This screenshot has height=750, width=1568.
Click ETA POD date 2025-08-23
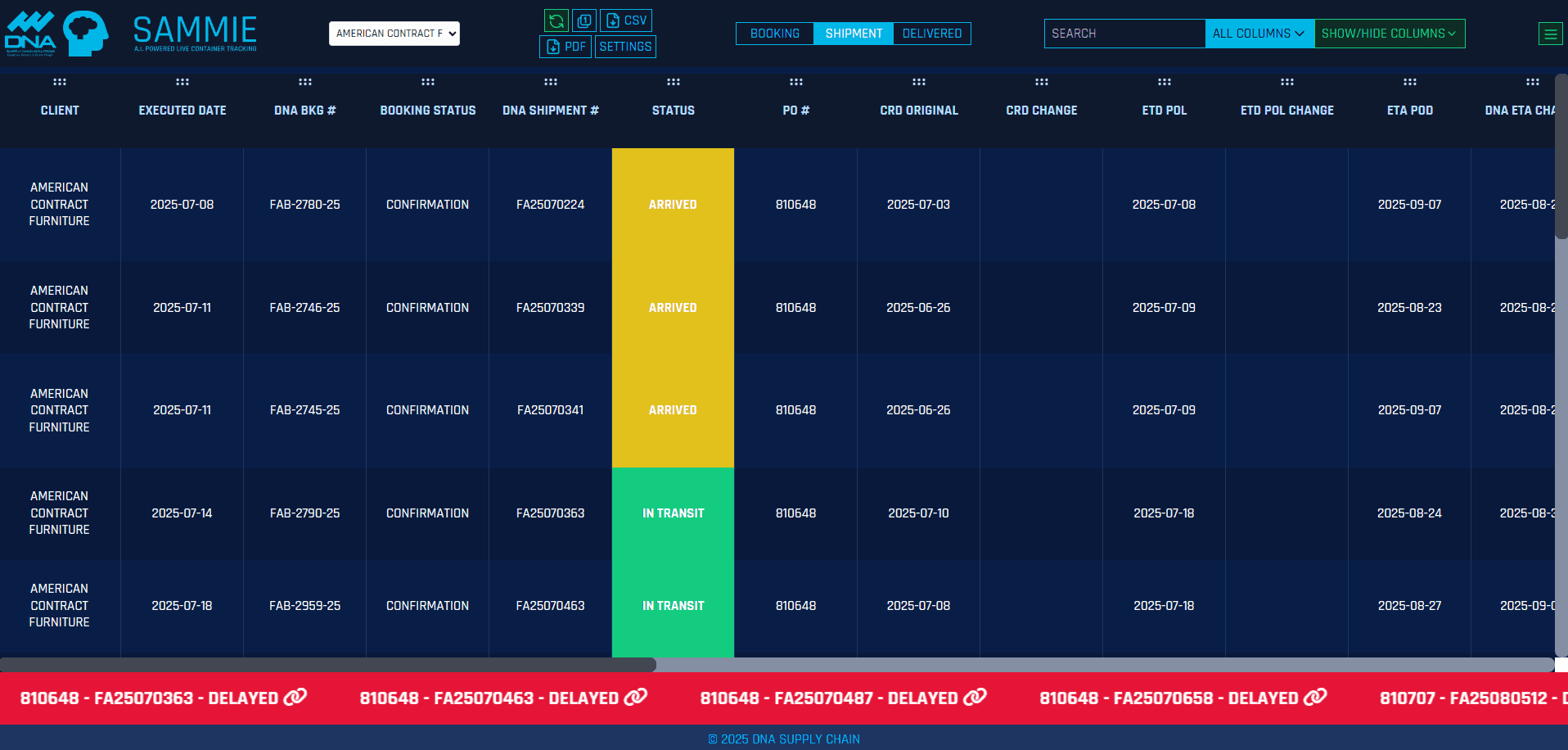tap(1410, 308)
